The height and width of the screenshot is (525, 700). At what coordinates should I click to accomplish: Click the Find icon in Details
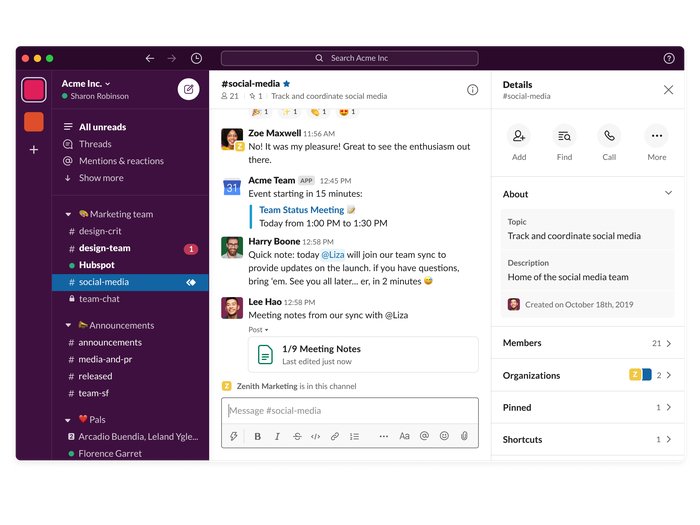point(564,136)
